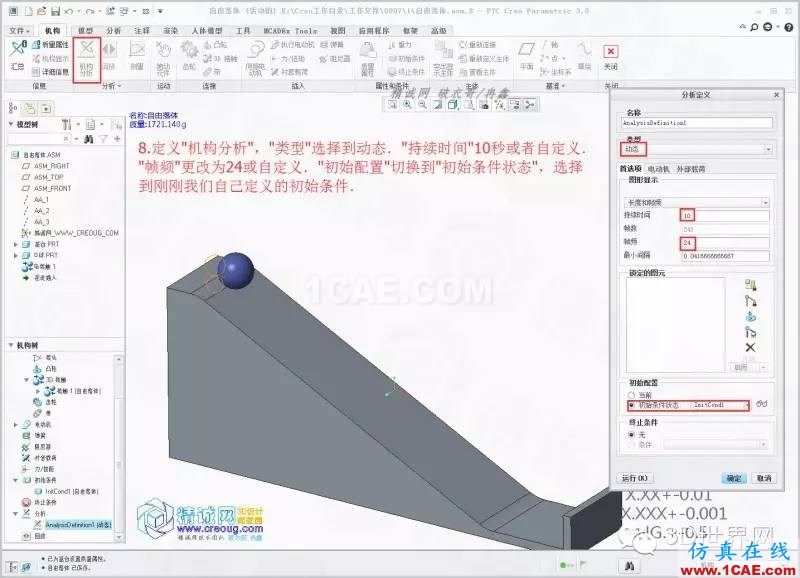Choose the 凸轮 cam connection
Image resolution: width=800 pixels, height=578 pixels.
[215, 45]
